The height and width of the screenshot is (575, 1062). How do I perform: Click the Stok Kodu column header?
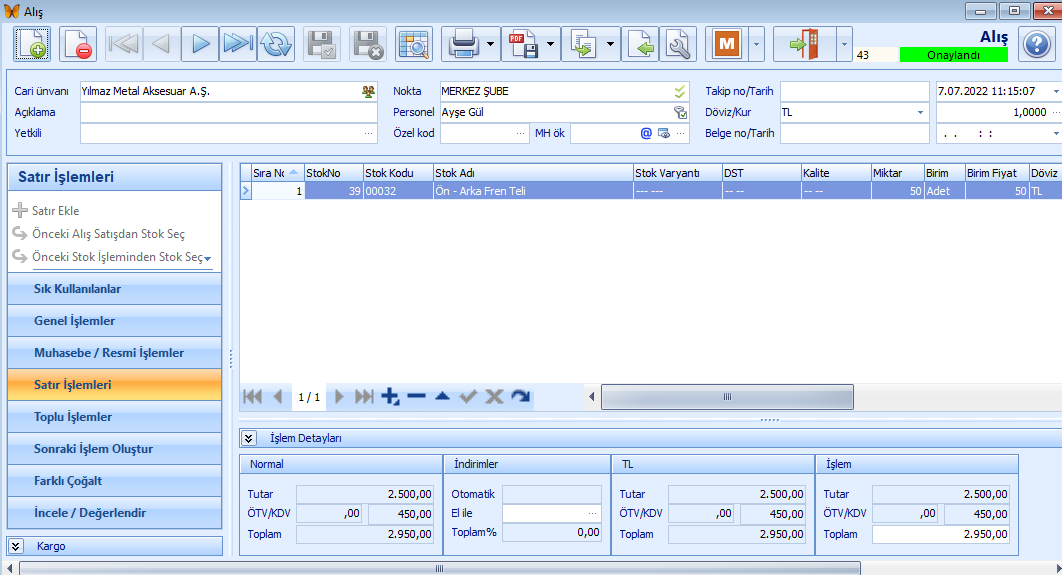click(398, 173)
